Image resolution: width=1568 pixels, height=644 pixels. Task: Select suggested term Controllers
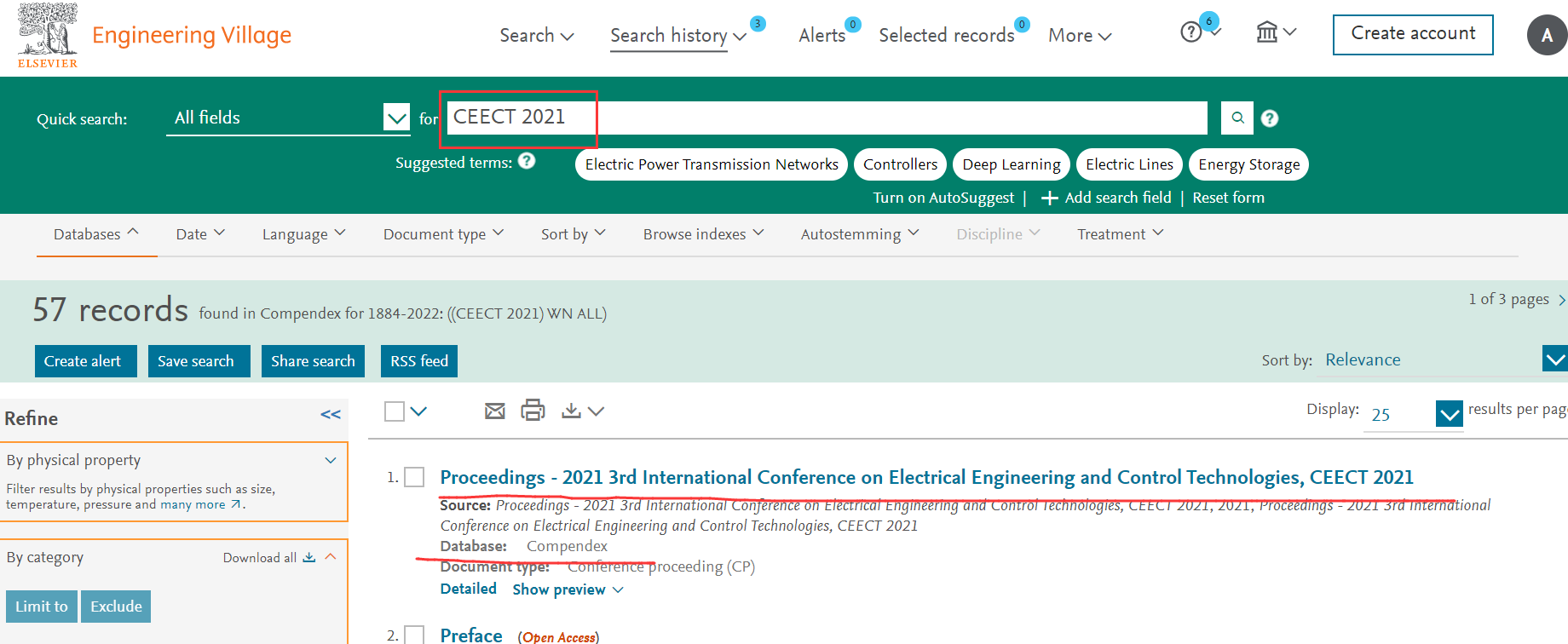pos(900,164)
